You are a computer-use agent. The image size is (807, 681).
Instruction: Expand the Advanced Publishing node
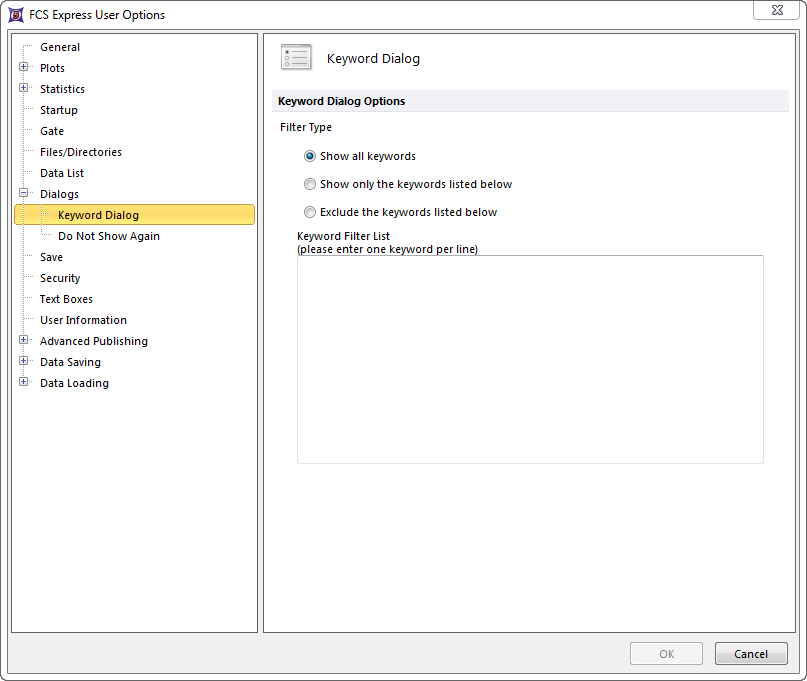pos(24,341)
